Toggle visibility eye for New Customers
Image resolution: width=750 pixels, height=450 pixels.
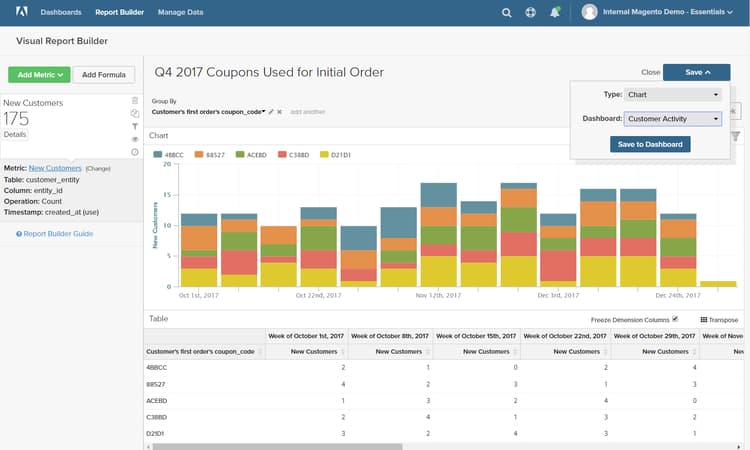pyautogui.click(x=135, y=139)
